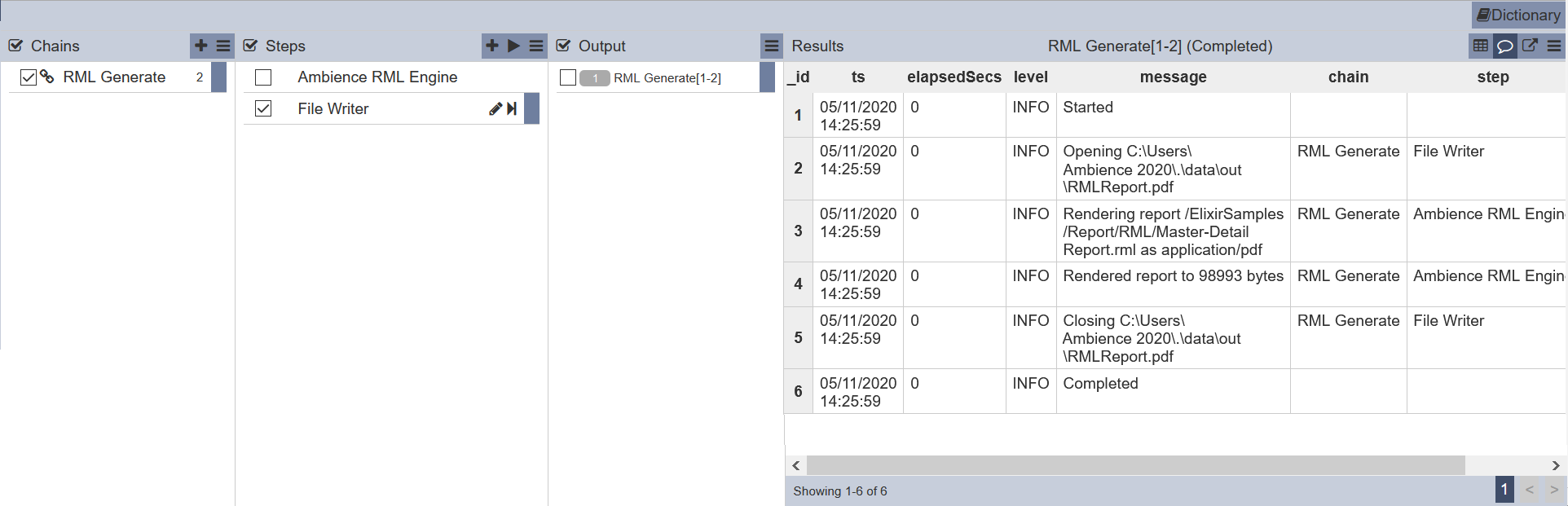
Task: Open the Chains hamburger menu
Action: 223,46
